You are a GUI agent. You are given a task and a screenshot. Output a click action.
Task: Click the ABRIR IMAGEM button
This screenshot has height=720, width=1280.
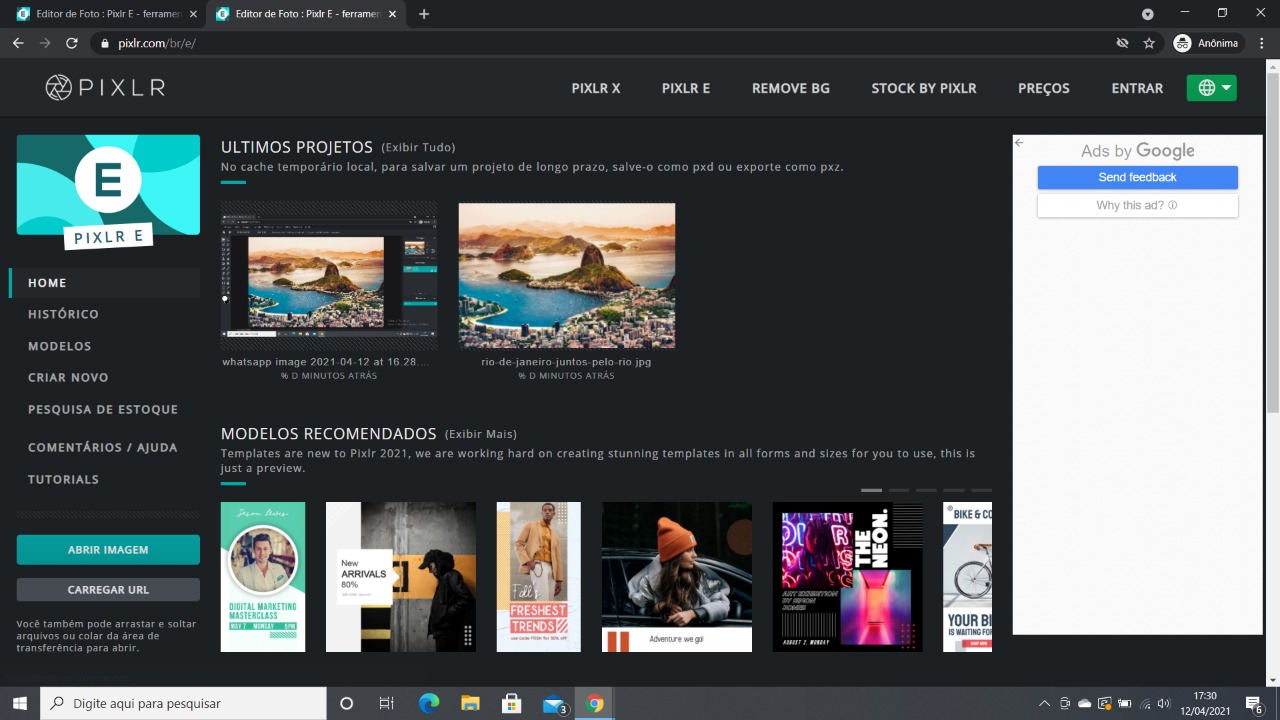pos(108,550)
